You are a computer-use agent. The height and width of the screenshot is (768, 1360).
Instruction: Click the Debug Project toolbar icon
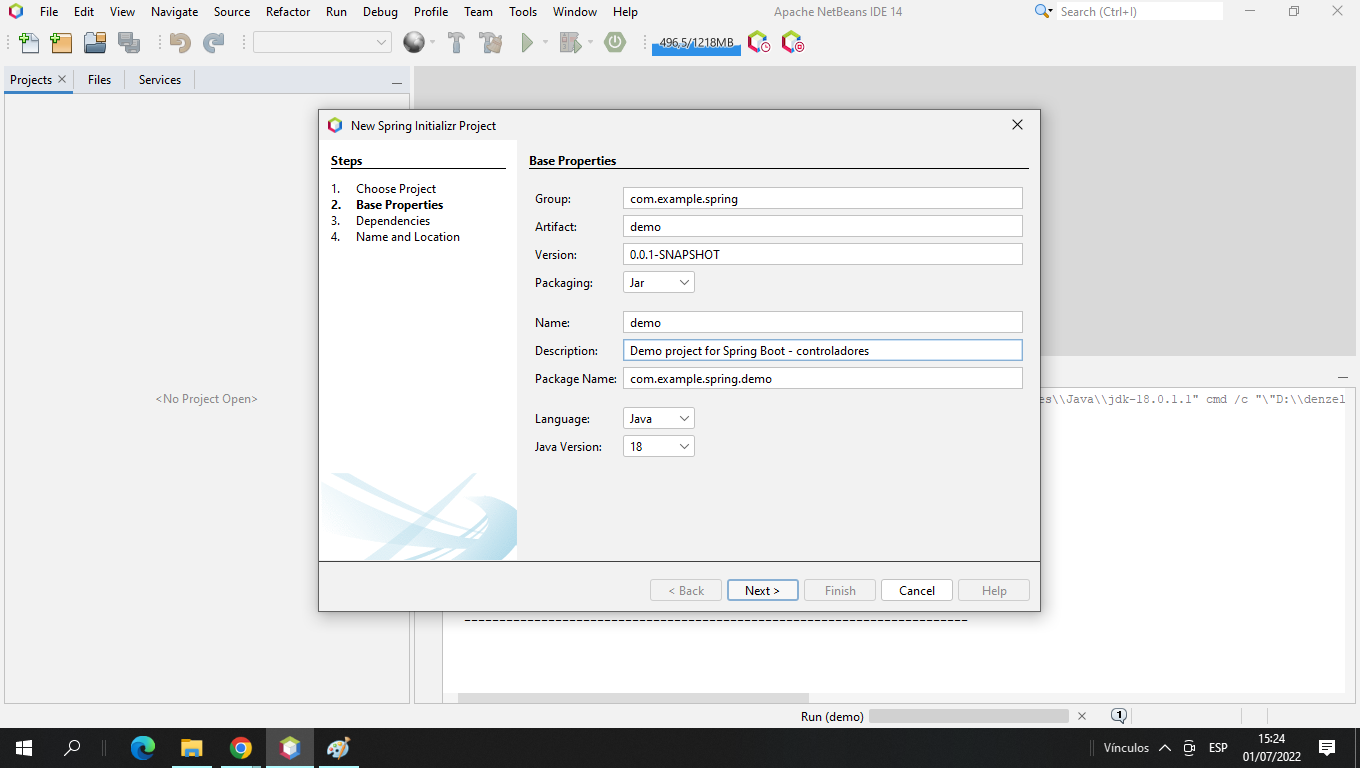click(x=570, y=43)
